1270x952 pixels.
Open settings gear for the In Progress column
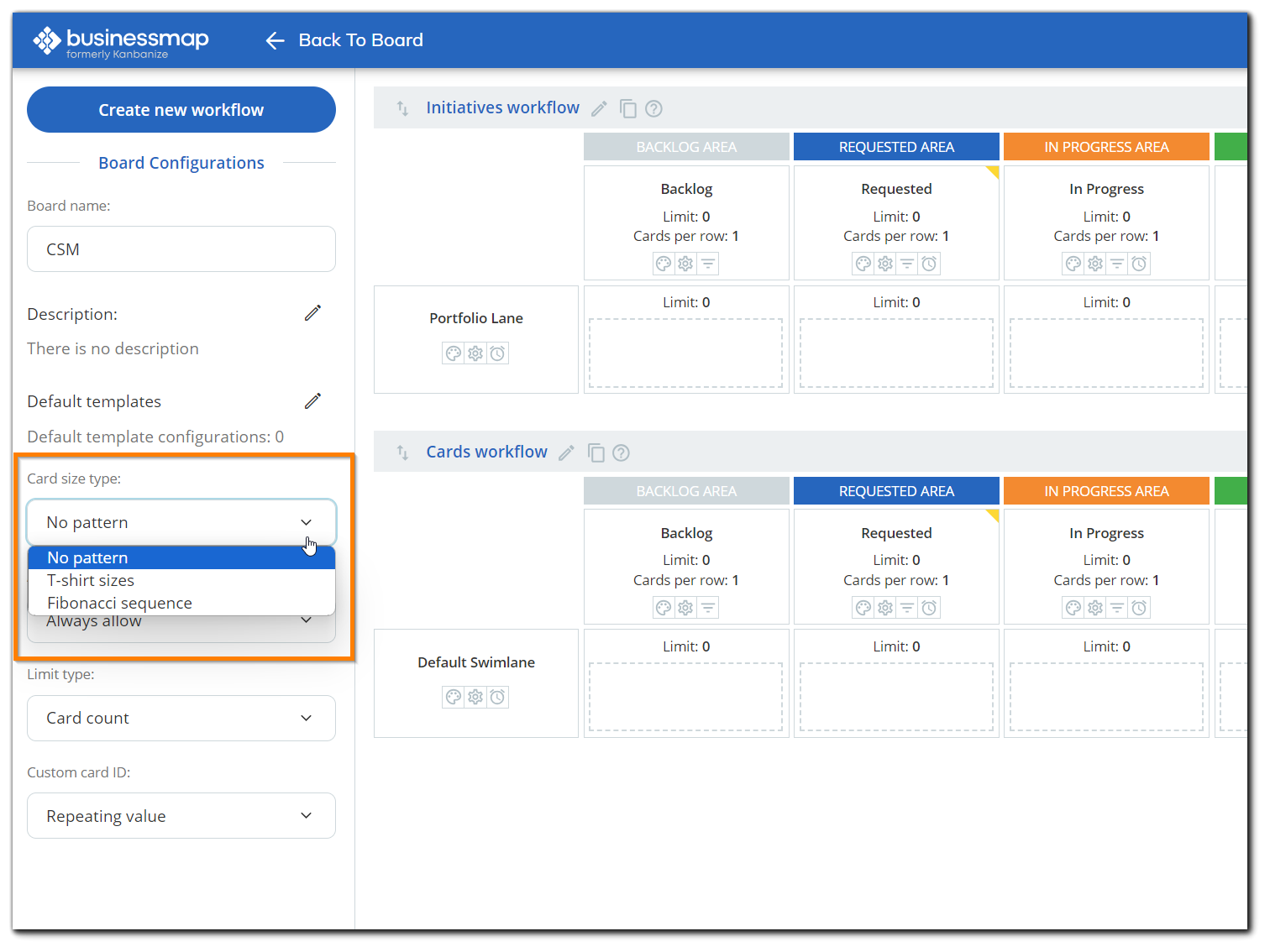[1094, 263]
